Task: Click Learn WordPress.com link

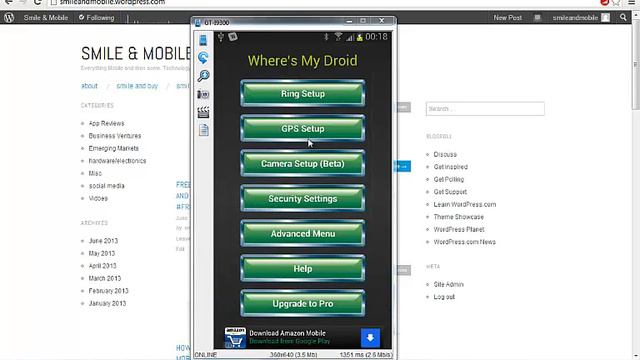Action: [x=465, y=204]
